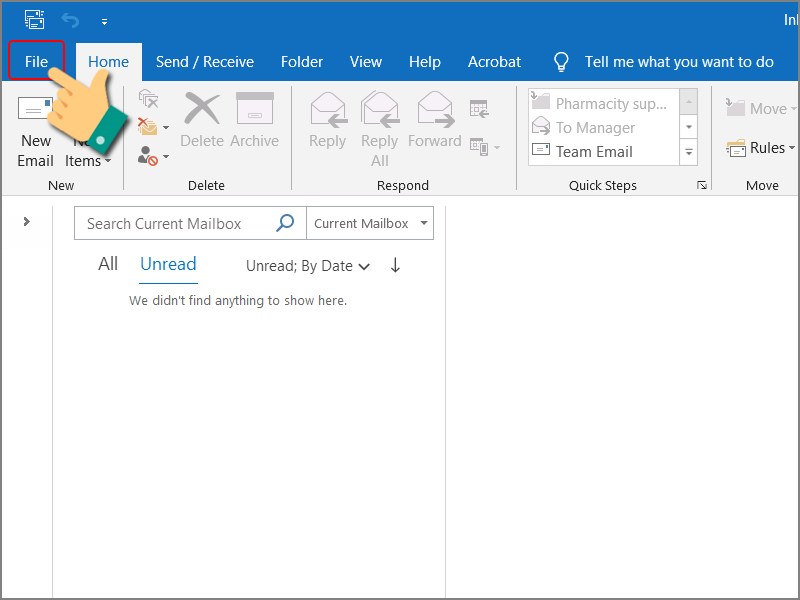The image size is (800, 600).
Task: Click the envelope icon beside To Manager
Action: (x=540, y=126)
